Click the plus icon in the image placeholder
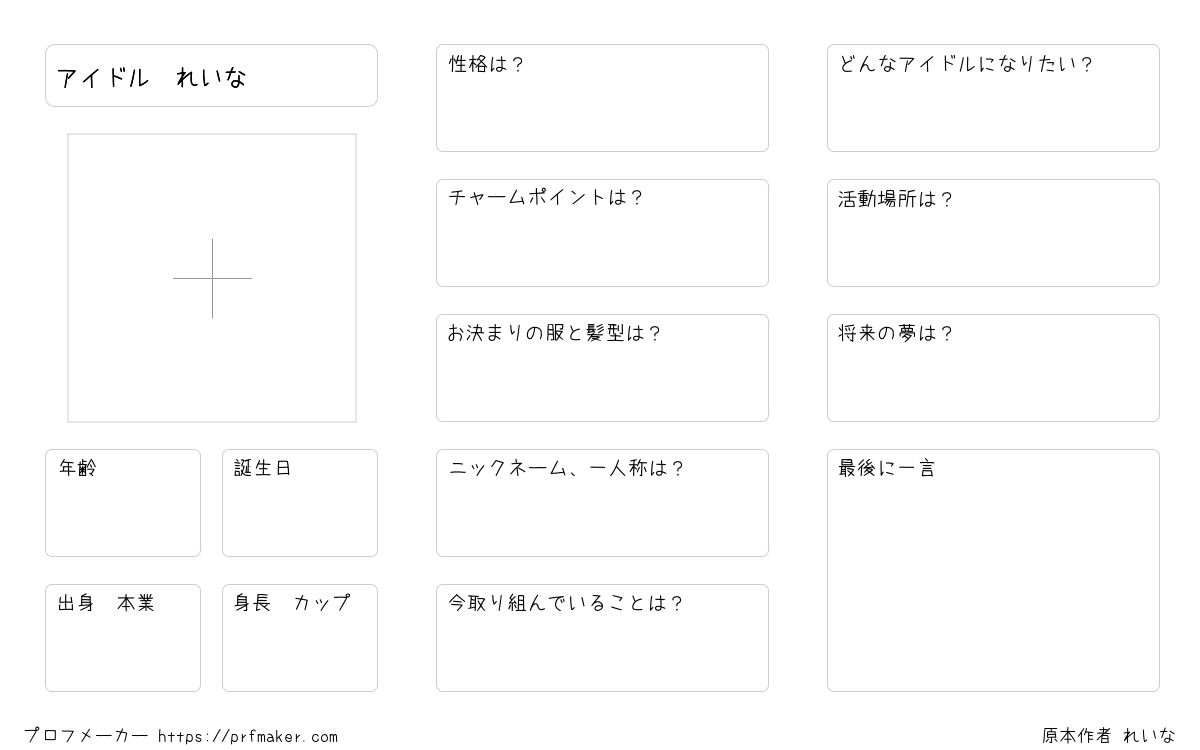Viewport: 1200px width, 750px height. (x=212, y=278)
